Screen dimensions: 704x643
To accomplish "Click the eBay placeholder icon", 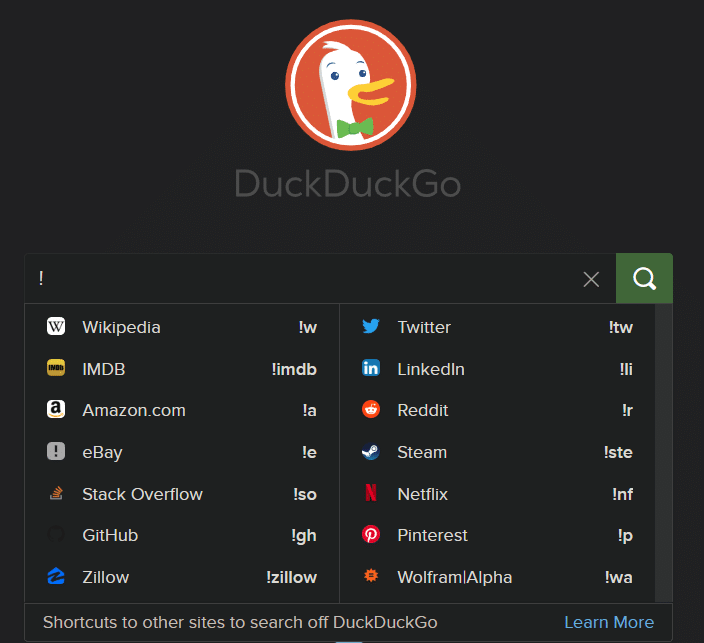I will click(x=56, y=451).
